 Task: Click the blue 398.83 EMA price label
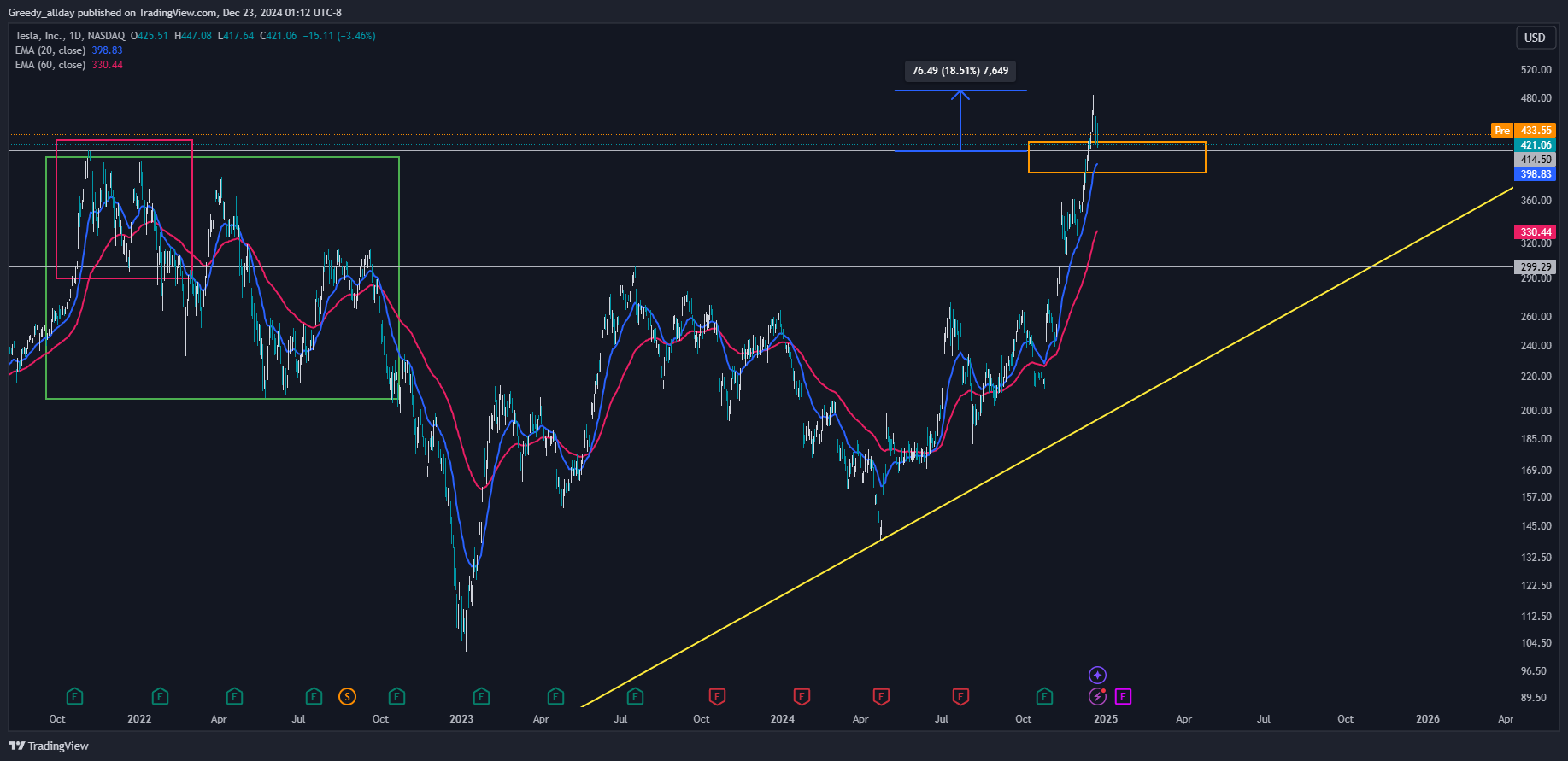click(1536, 174)
